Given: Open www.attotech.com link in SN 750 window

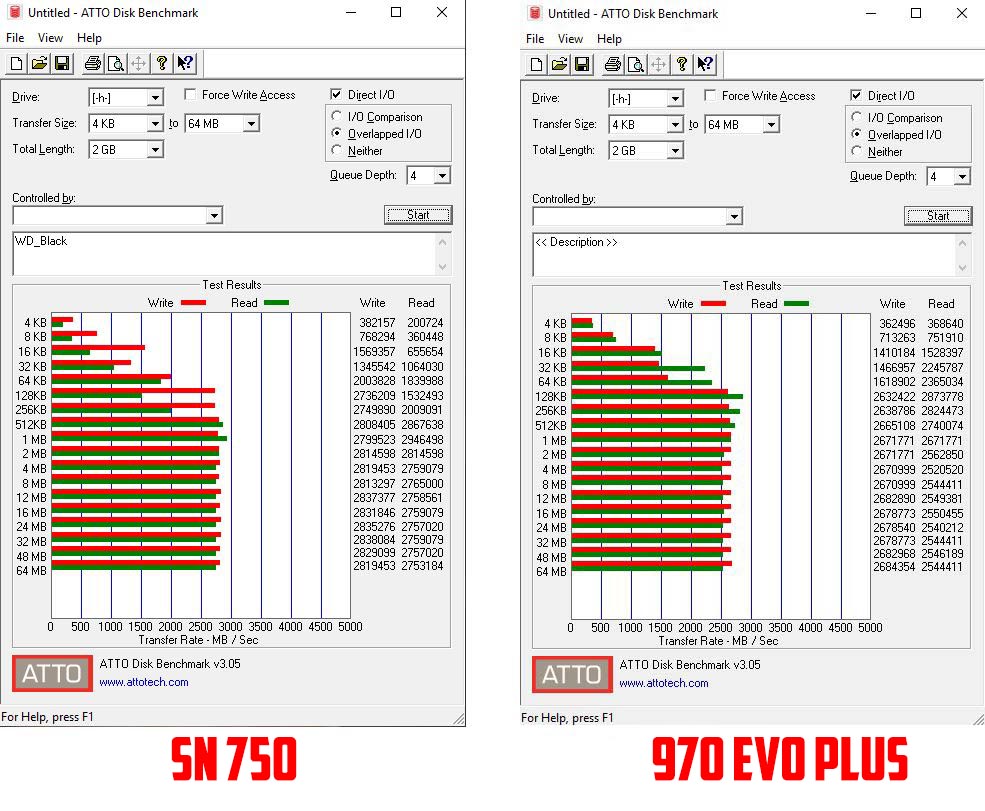Looking at the screenshot, I should [144, 682].
